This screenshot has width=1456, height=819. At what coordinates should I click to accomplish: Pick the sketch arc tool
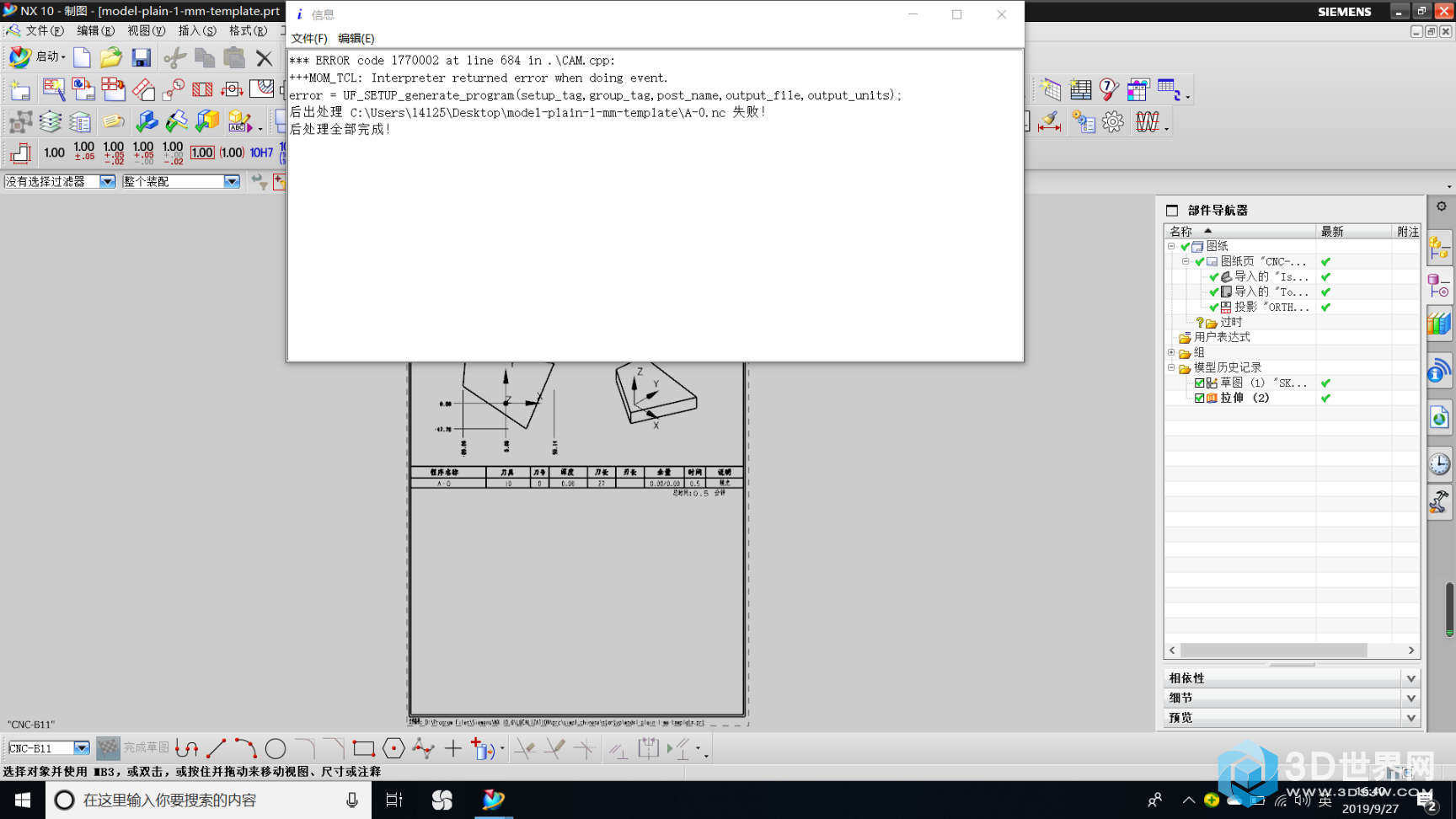coord(245,748)
